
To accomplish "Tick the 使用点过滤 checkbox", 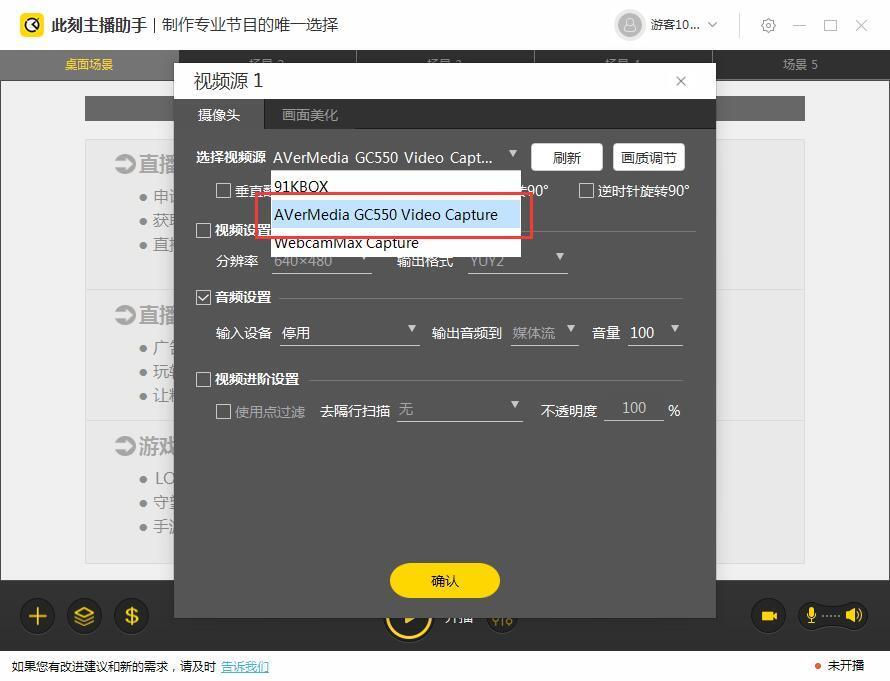I will (x=223, y=411).
